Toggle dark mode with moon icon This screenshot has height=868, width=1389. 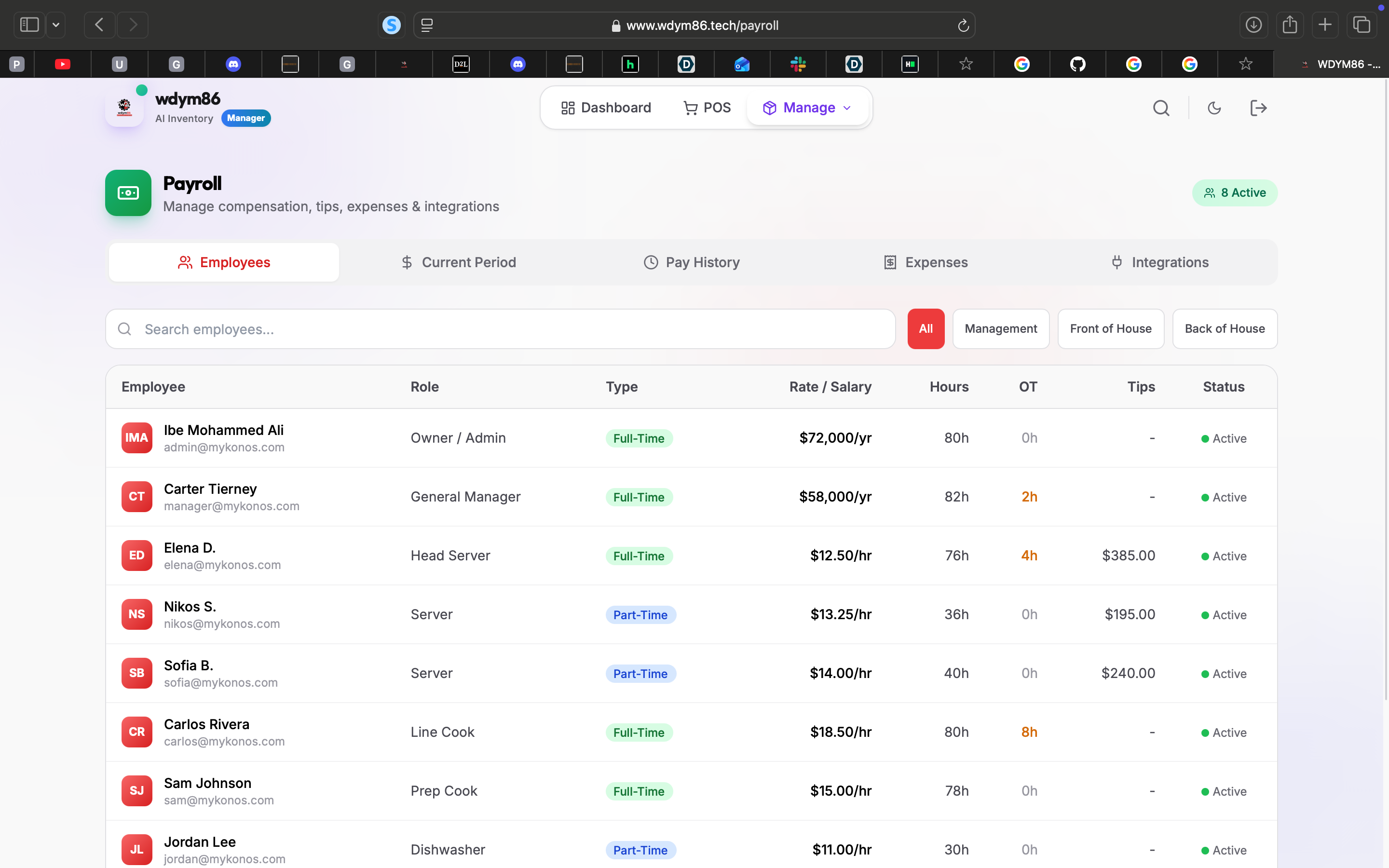(1214, 108)
